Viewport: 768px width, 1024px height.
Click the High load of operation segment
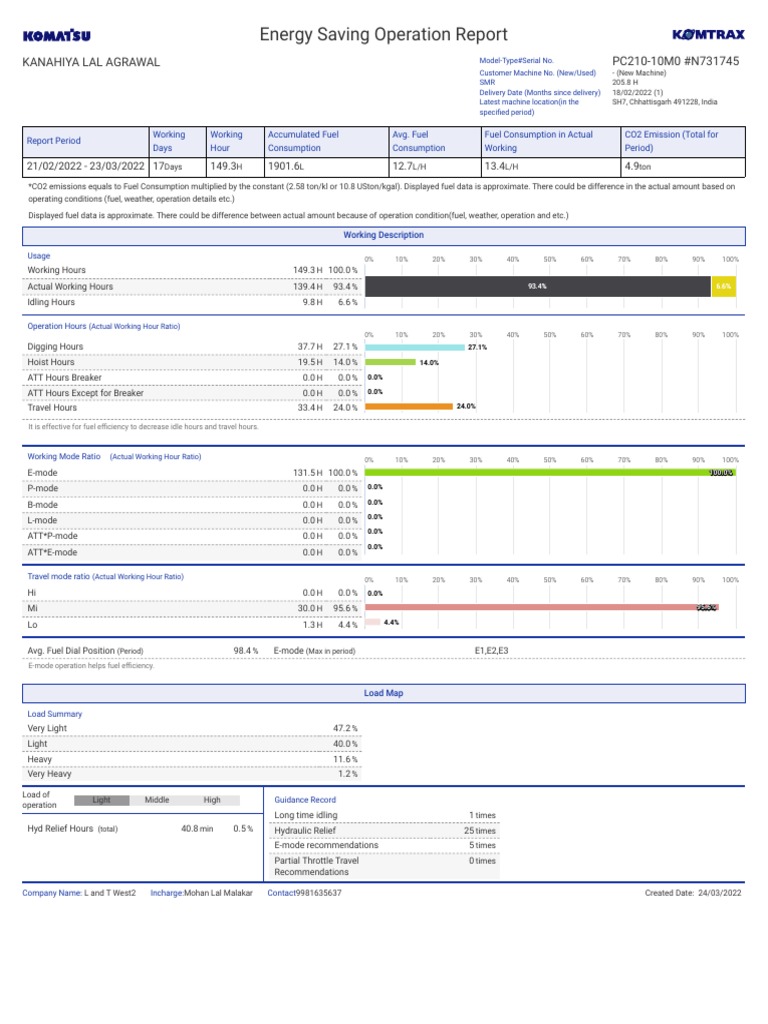point(212,800)
